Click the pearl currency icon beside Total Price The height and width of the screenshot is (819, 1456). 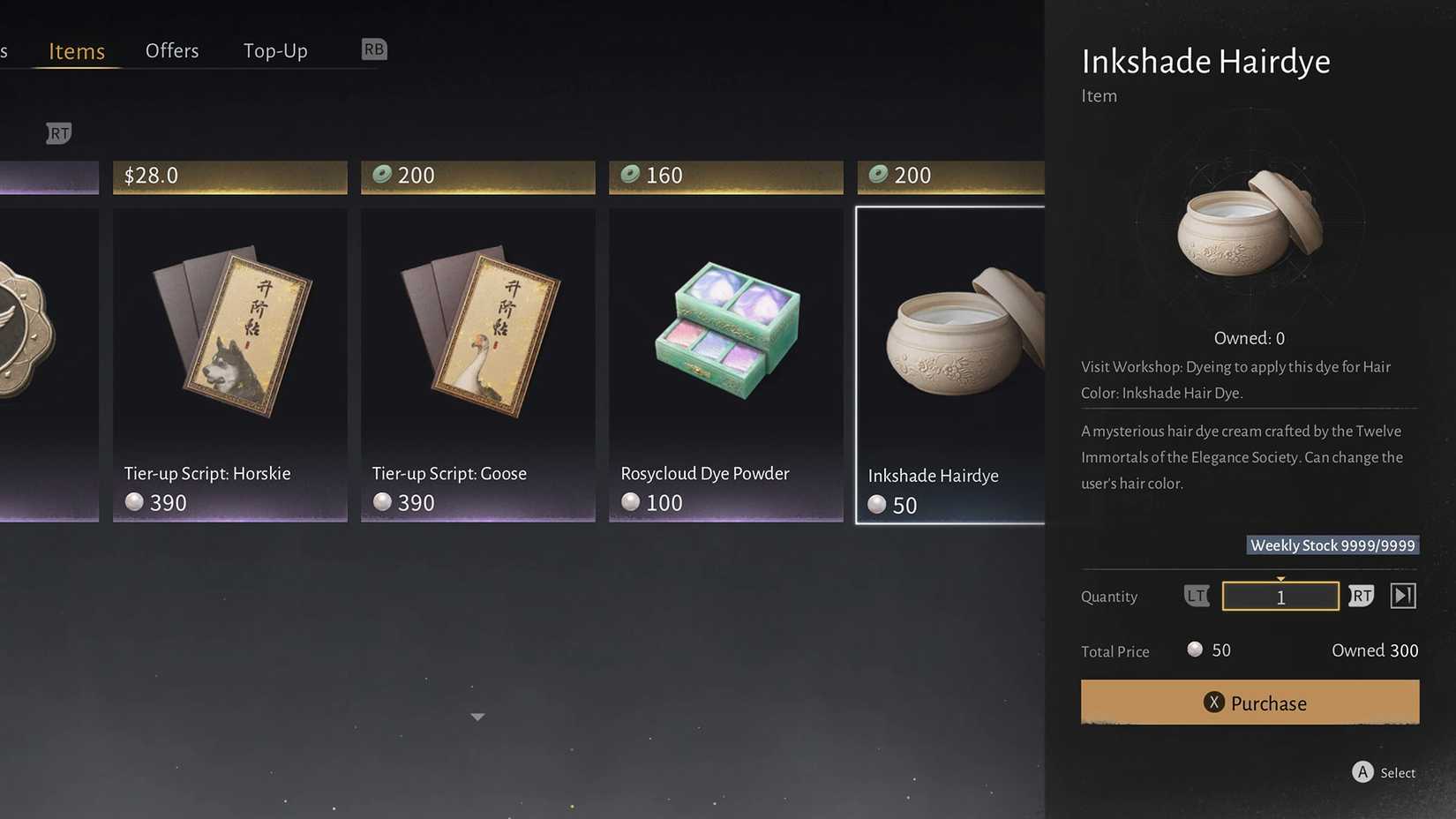pos(1195,650)
